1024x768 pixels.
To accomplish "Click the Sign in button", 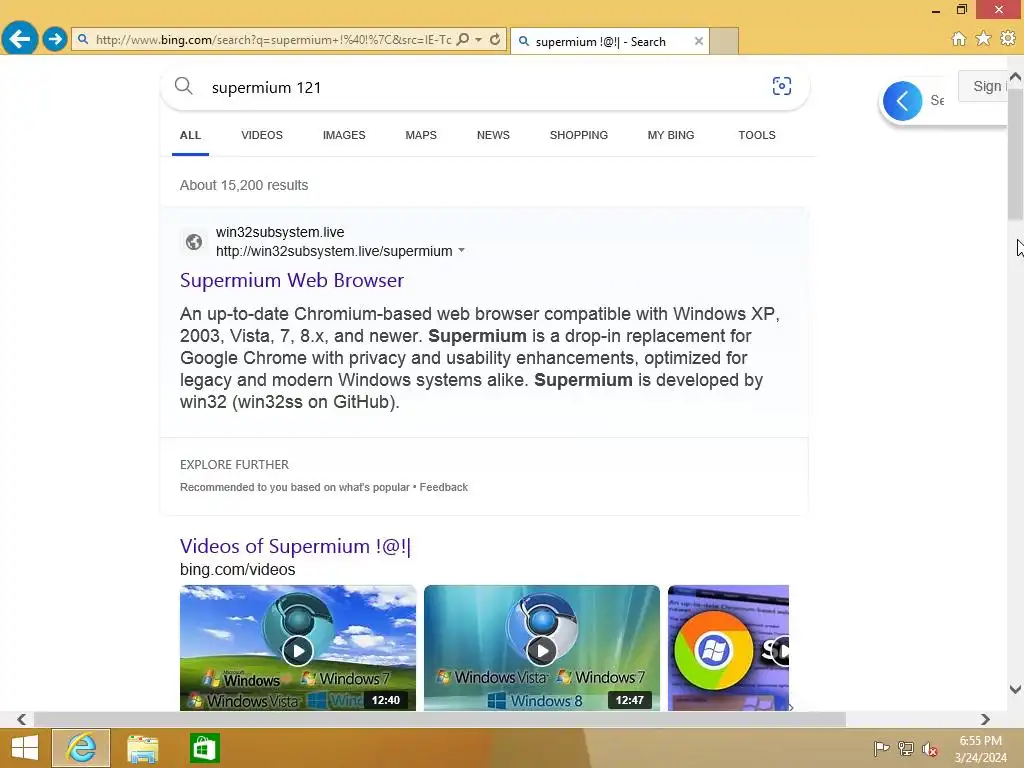I will (x=983, y=86).
